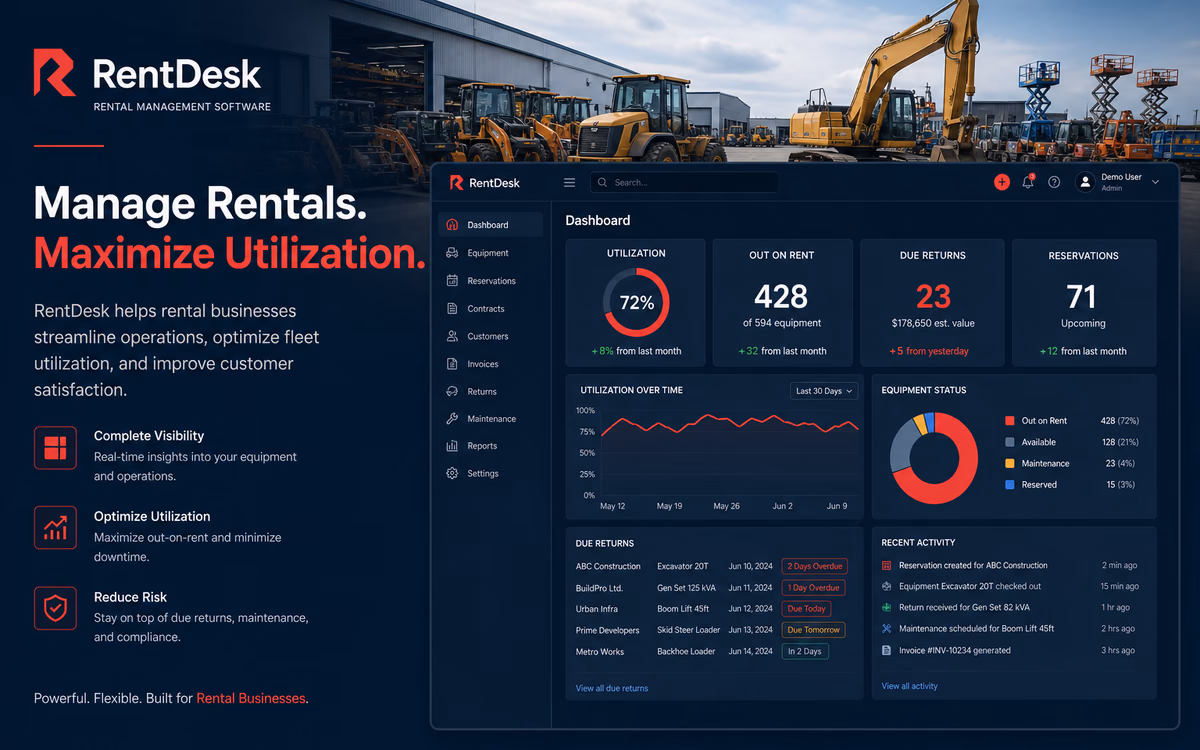
Task: Click Metro Works in due returns
Action: point(600,652)
